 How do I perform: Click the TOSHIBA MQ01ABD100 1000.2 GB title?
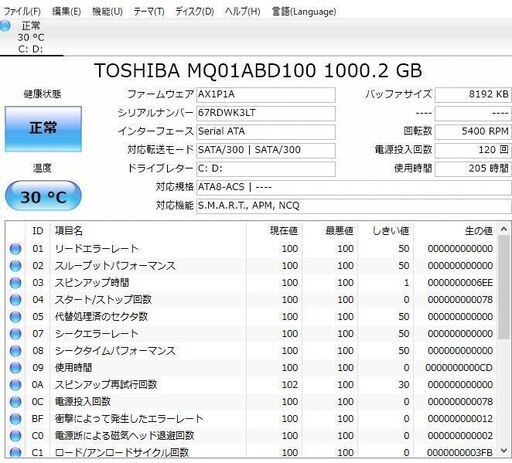[x=258, y=70]
